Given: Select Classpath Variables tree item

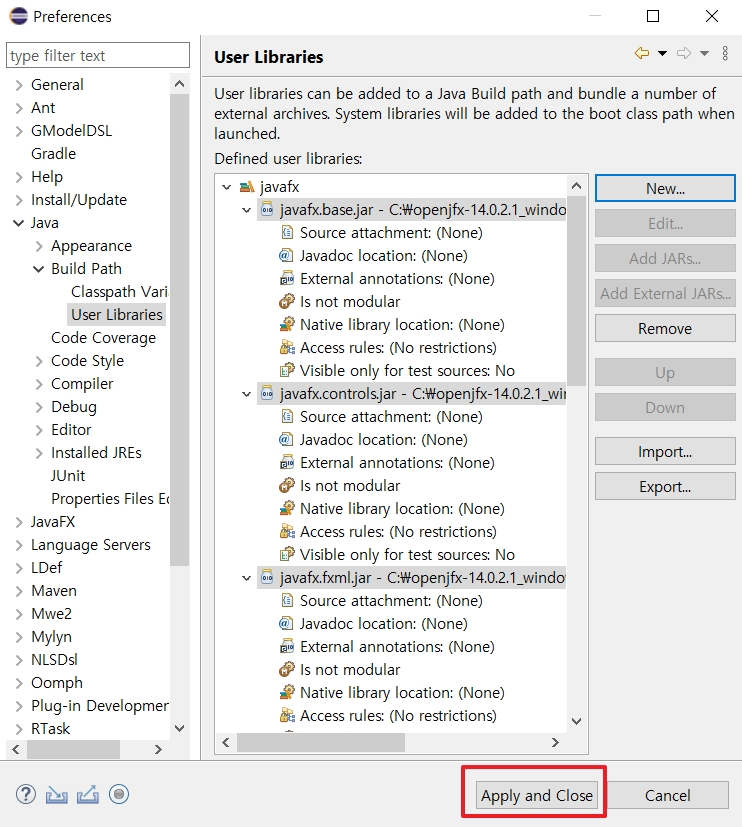Looking at the screenshot, I should 119,292.
